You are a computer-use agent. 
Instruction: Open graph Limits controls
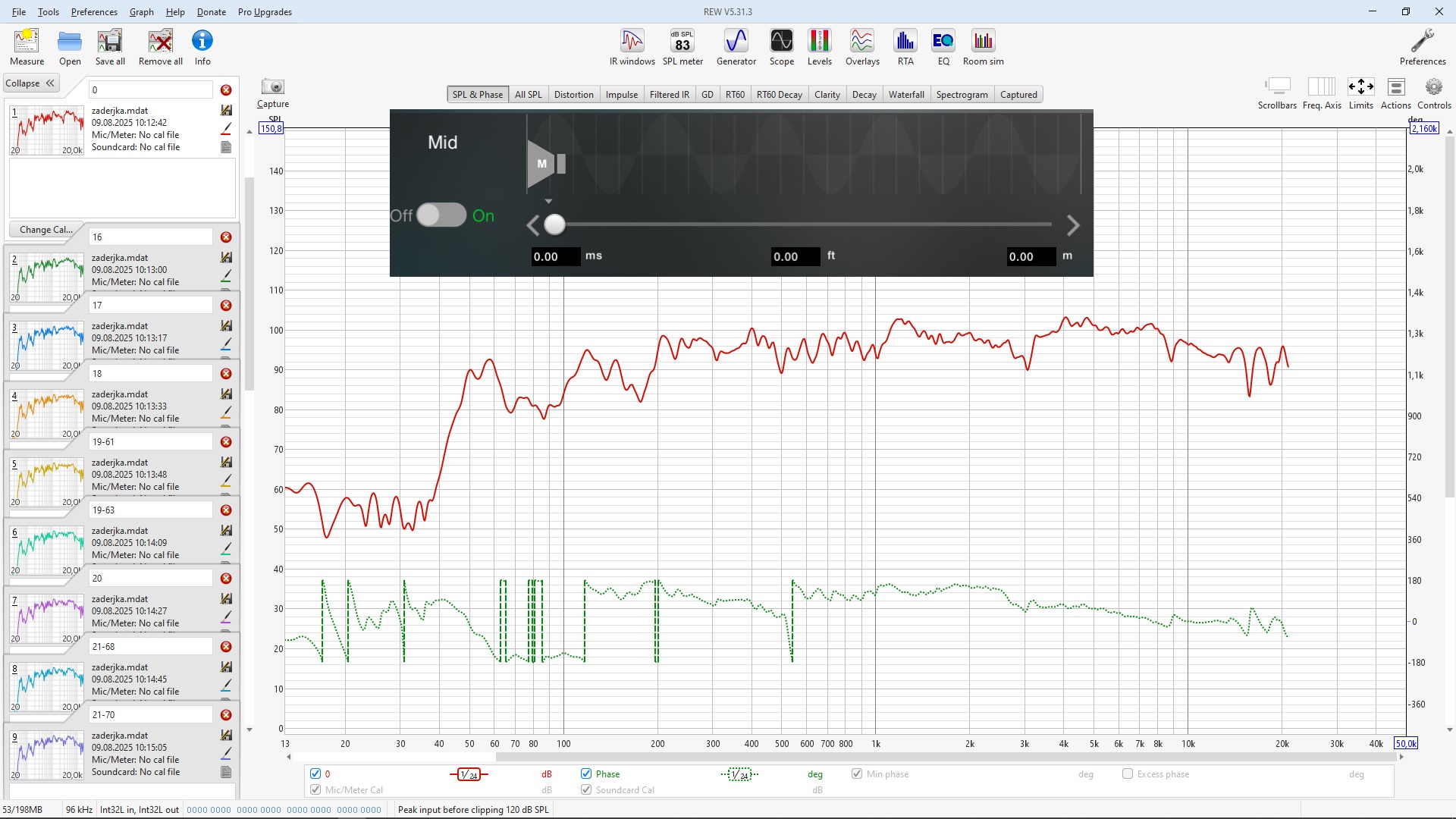pos(1360,87)
